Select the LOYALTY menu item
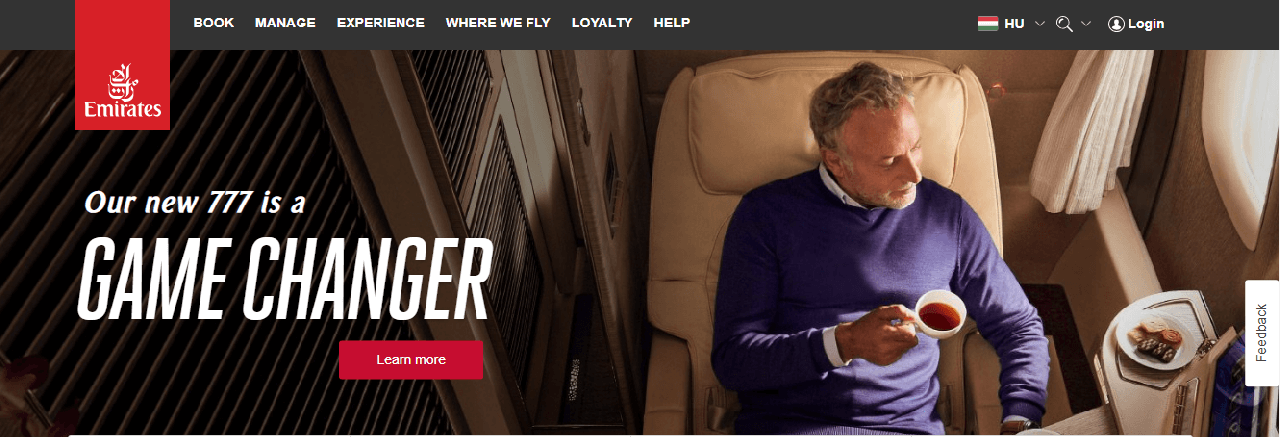1280x437 pixels. (x=602, y=23)
